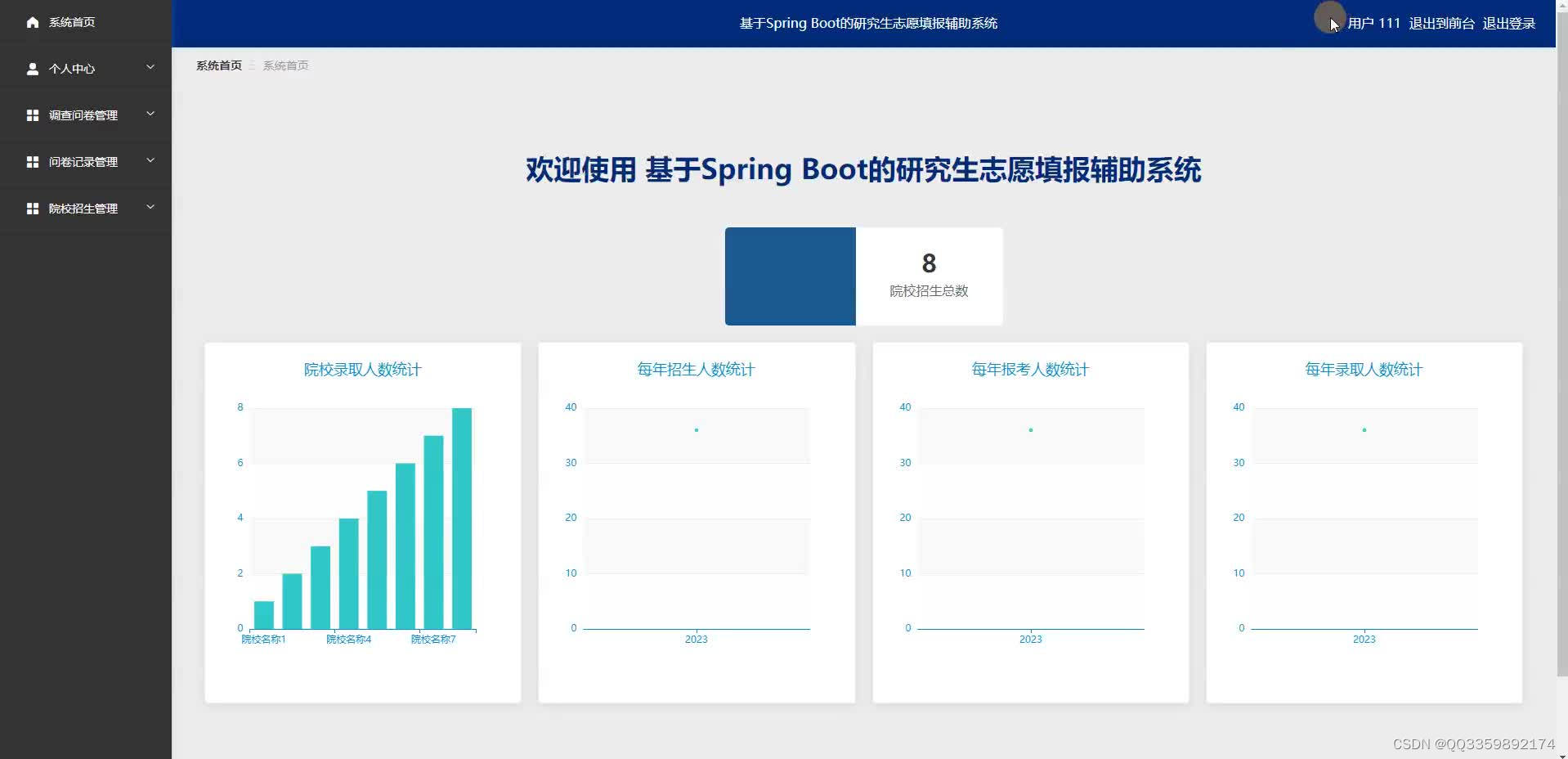
Task: Click the page vertical scrollbar
Action: point(1561,344)
